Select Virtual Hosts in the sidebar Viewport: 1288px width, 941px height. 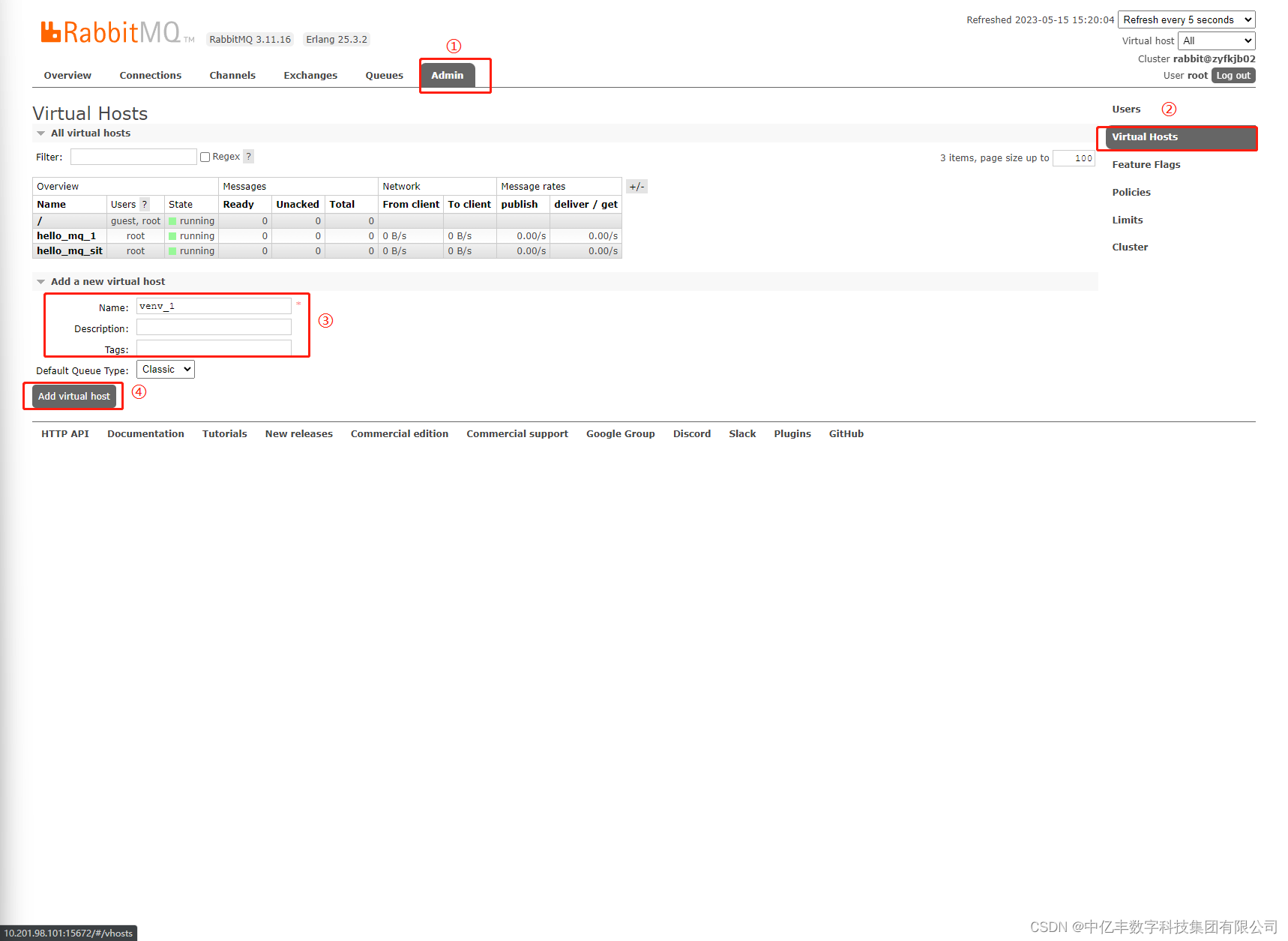point(1180,137)
